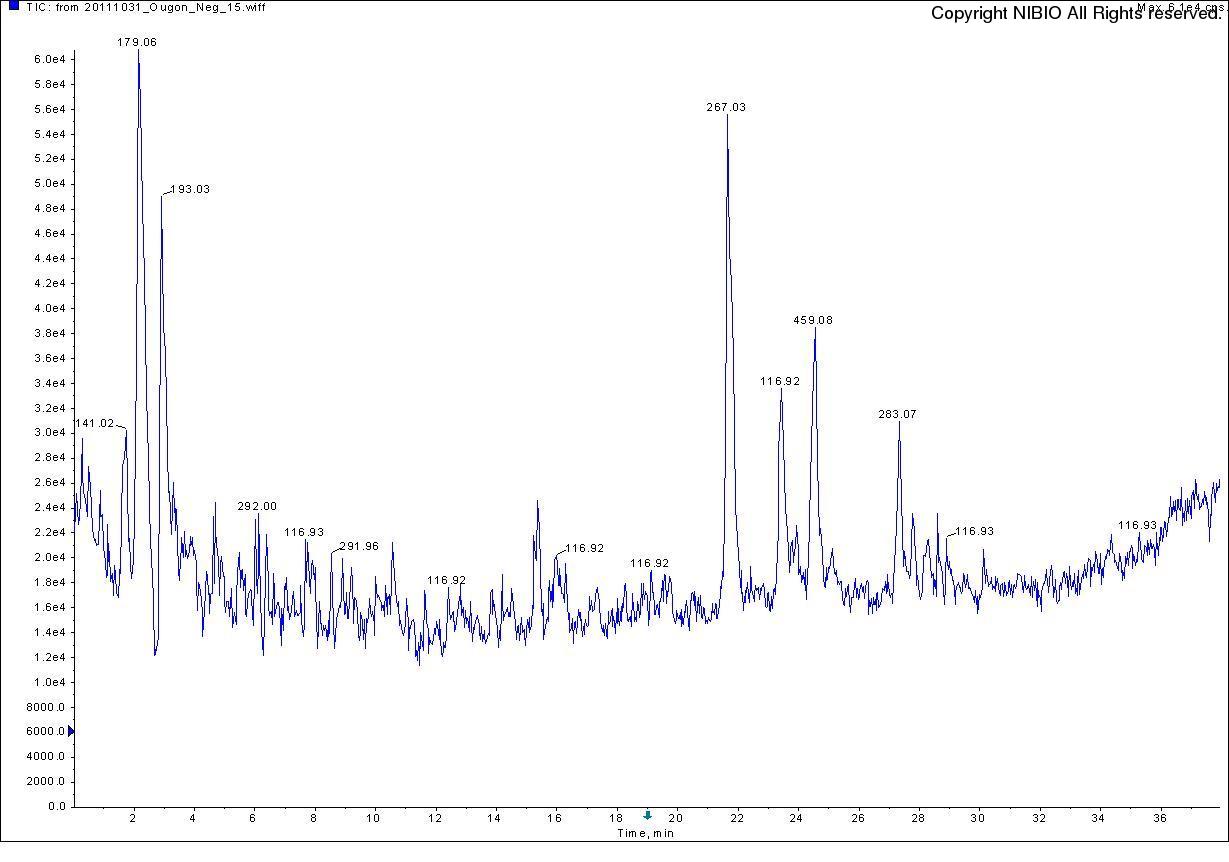The image size is (1229, 862).
Task: Click the 193.03 peak label
Action: pyautogui.click(x=190, y=190)
